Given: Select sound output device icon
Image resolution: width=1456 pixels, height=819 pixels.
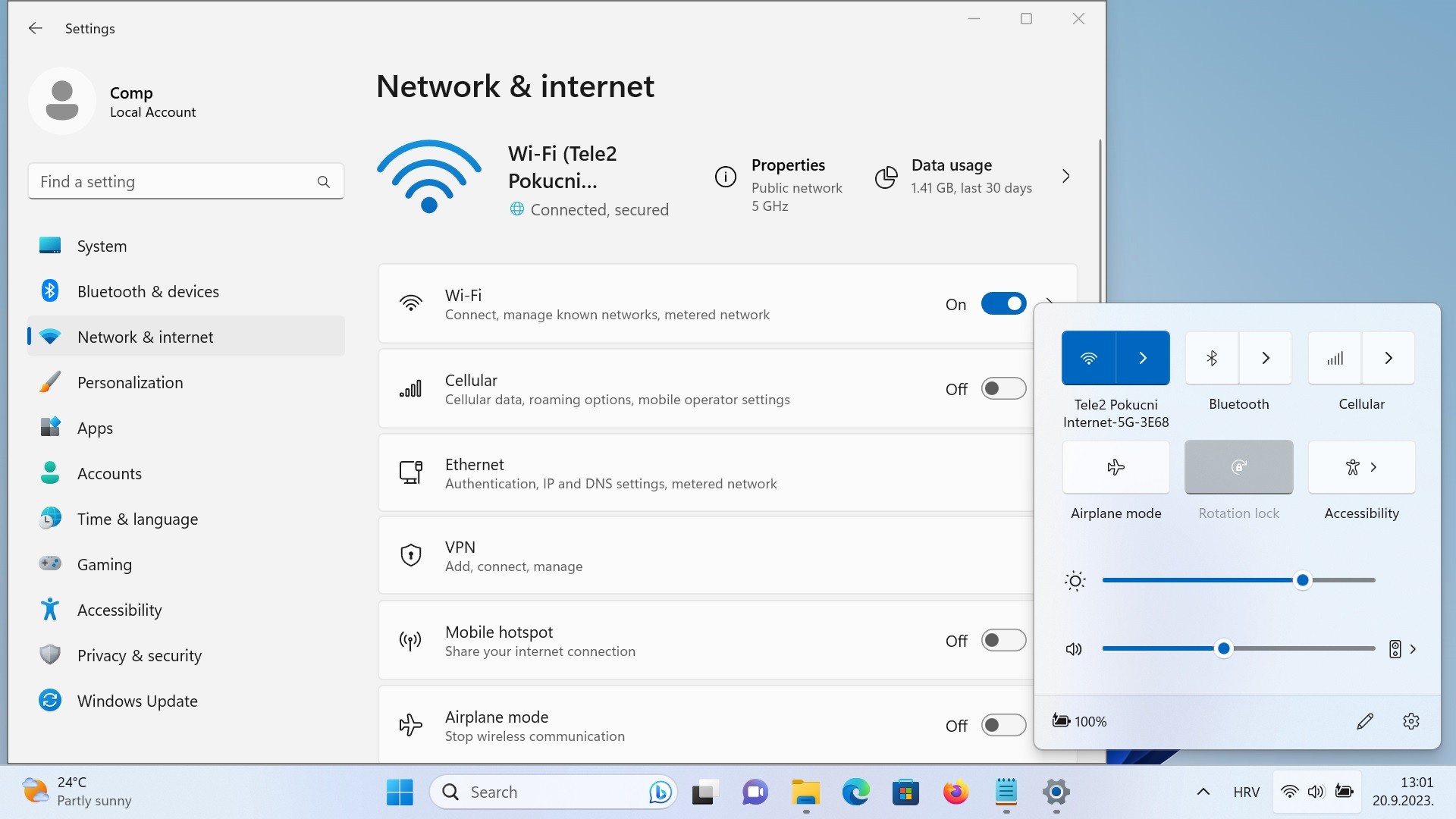Looking at the screenshot, I should 1395,649.
